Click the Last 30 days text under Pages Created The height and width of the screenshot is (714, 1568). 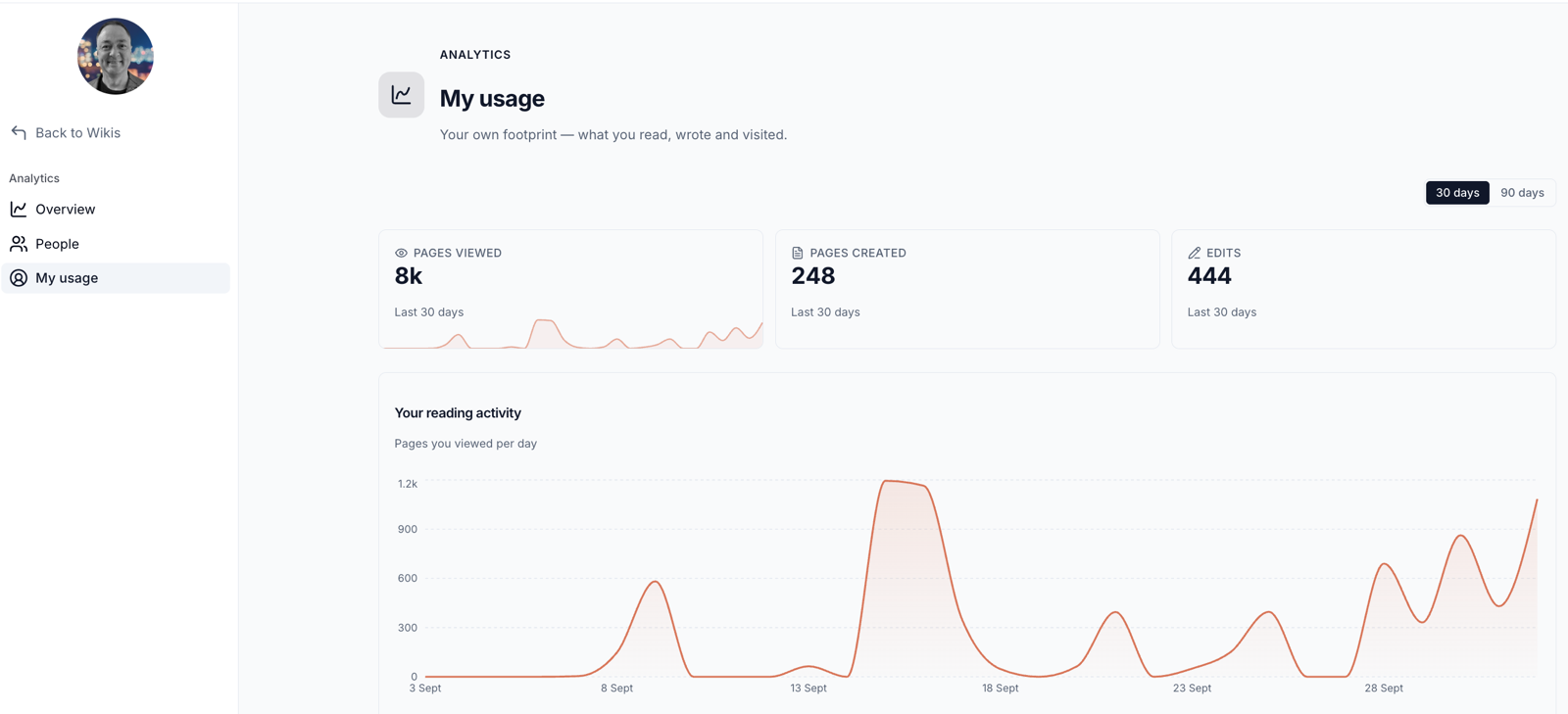point(825,312)
